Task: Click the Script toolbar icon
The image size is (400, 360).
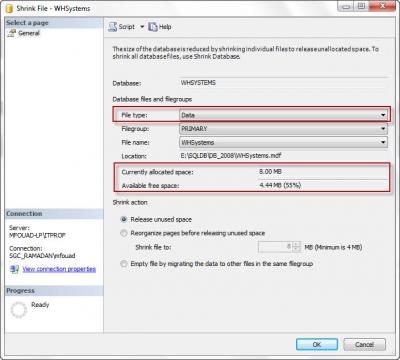Action: coord(112,27)
